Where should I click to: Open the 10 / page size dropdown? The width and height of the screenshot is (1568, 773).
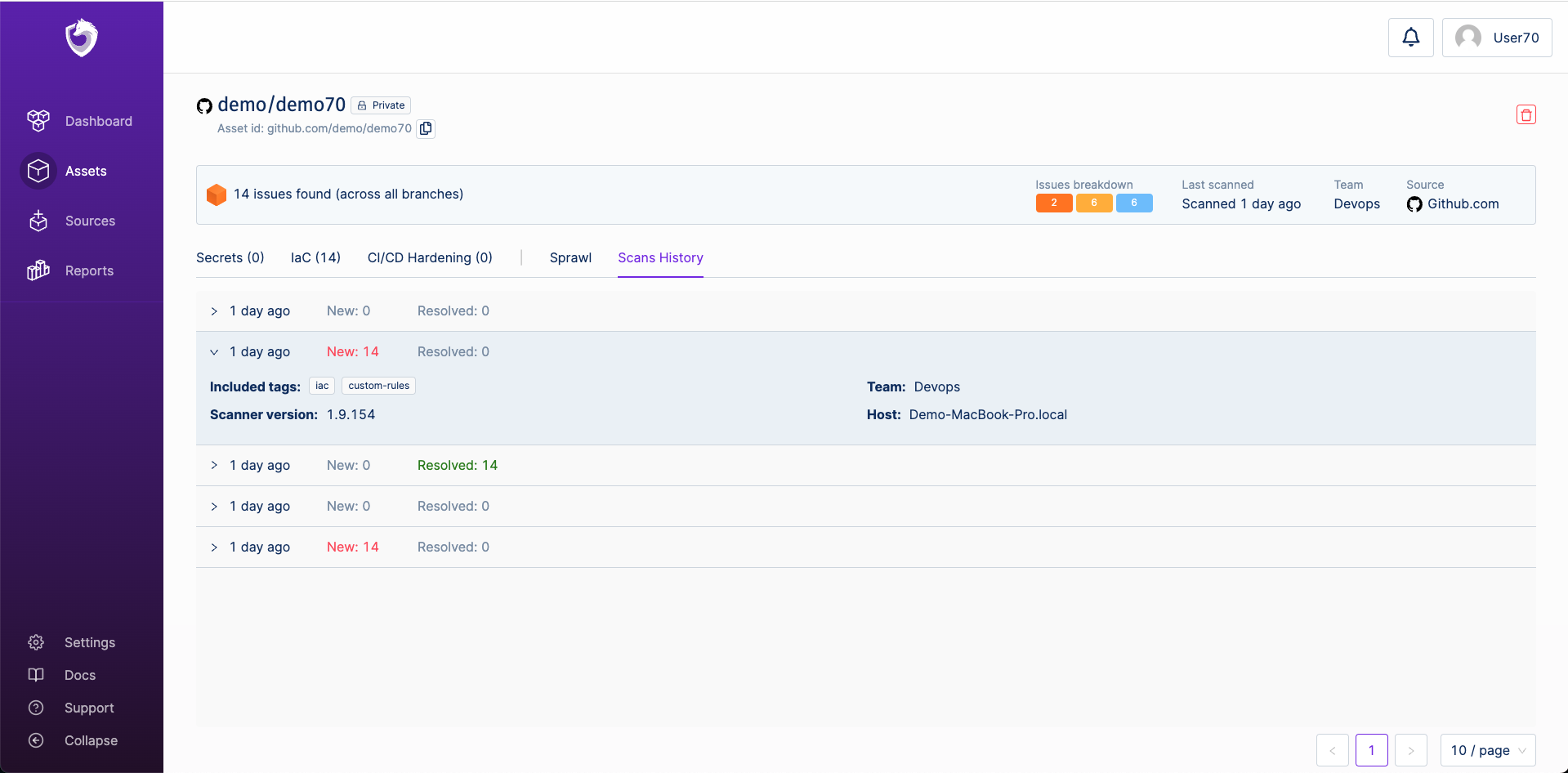pyautogui.click(x=1488, y=750)
